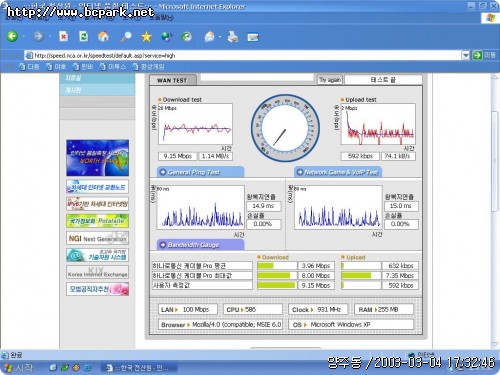This screenshot has height=375, width=500.
Task: Click the Bandwidth Gauge button
Action: coord(200,245)
